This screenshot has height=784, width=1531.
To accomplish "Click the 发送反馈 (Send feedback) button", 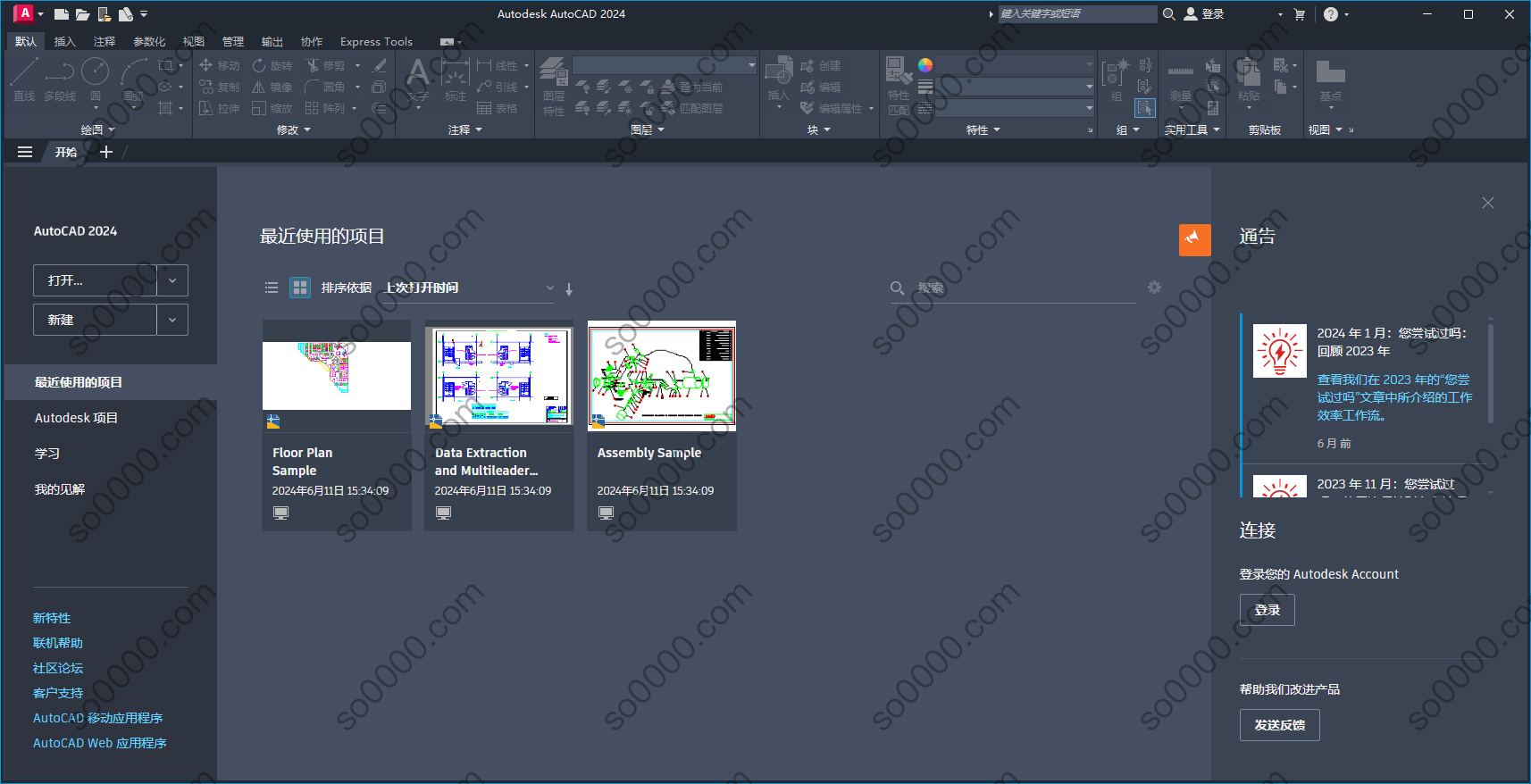I will click(x=1279, y=725).
